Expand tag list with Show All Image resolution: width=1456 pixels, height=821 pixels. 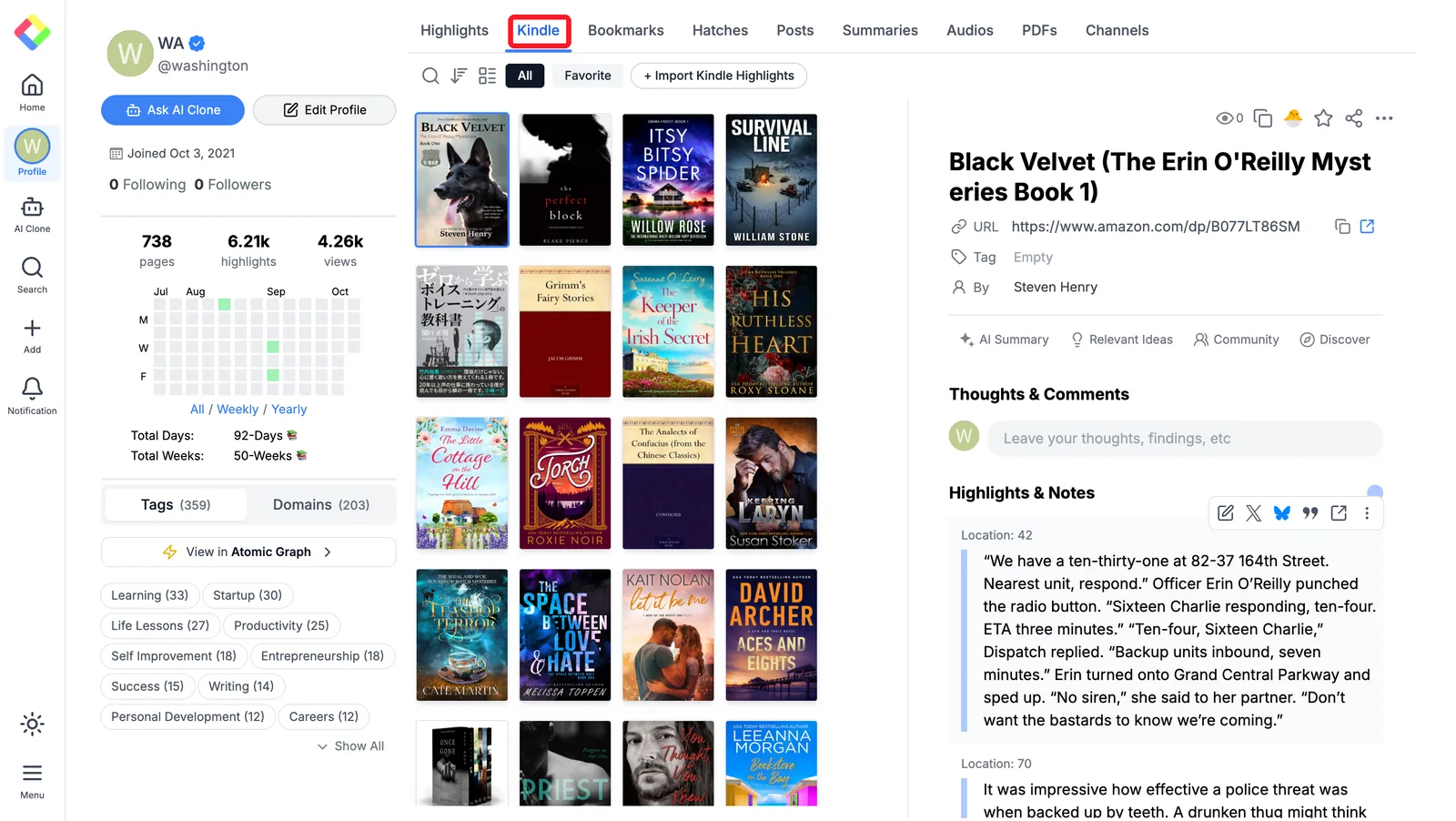click(350, 745)
